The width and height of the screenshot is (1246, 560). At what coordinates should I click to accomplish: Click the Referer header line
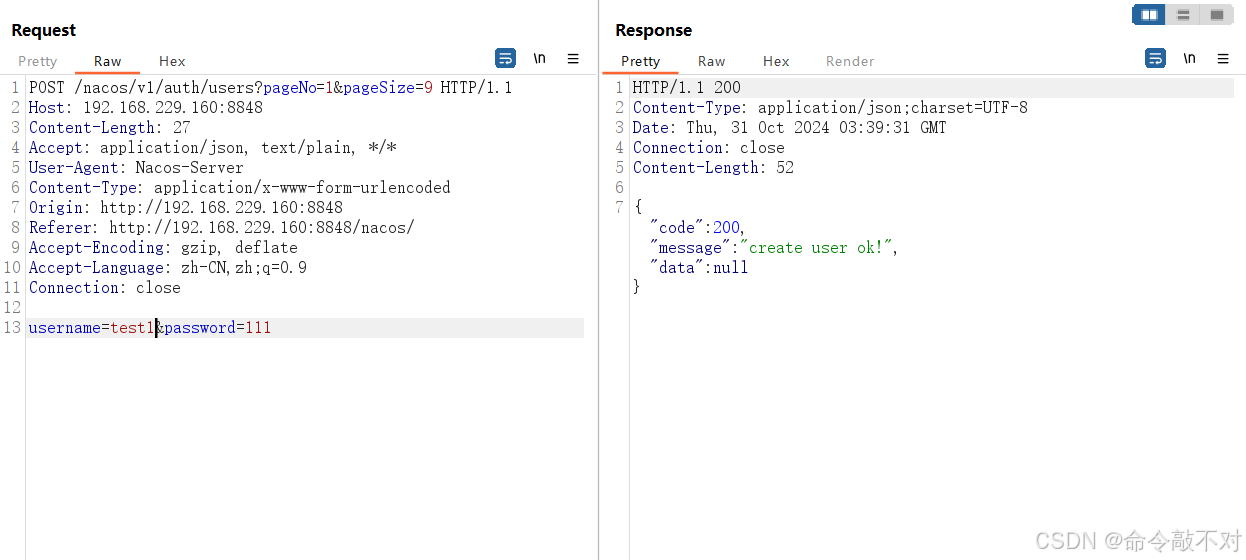pyautogui.click(x=221, y=228)
